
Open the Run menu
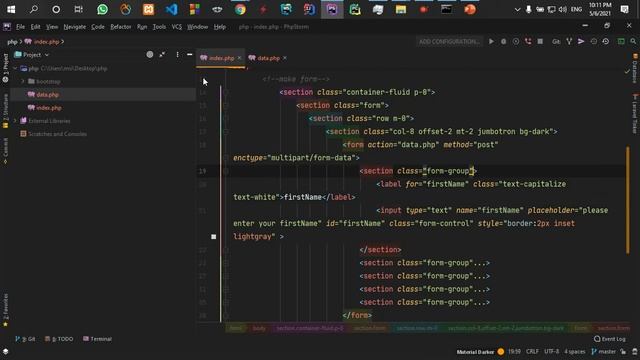(x=142, y=27)
